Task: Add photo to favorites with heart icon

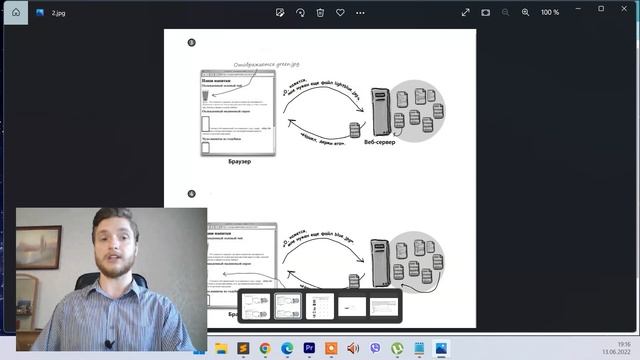Action: 340,13
